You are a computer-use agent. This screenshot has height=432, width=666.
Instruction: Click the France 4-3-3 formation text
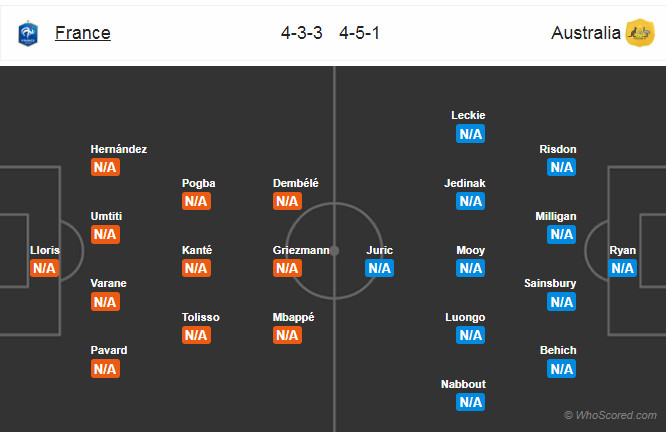coord(301,33)
